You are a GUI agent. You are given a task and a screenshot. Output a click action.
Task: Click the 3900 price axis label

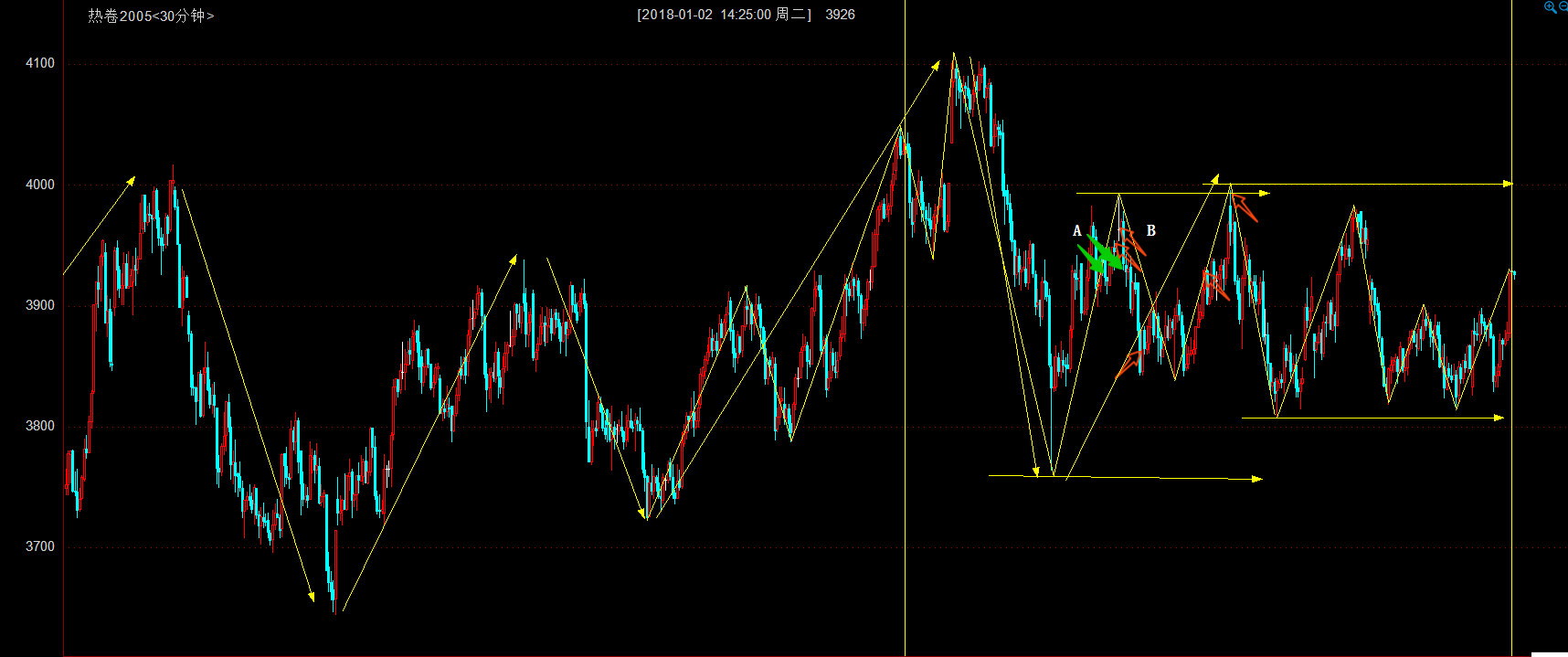40,305
